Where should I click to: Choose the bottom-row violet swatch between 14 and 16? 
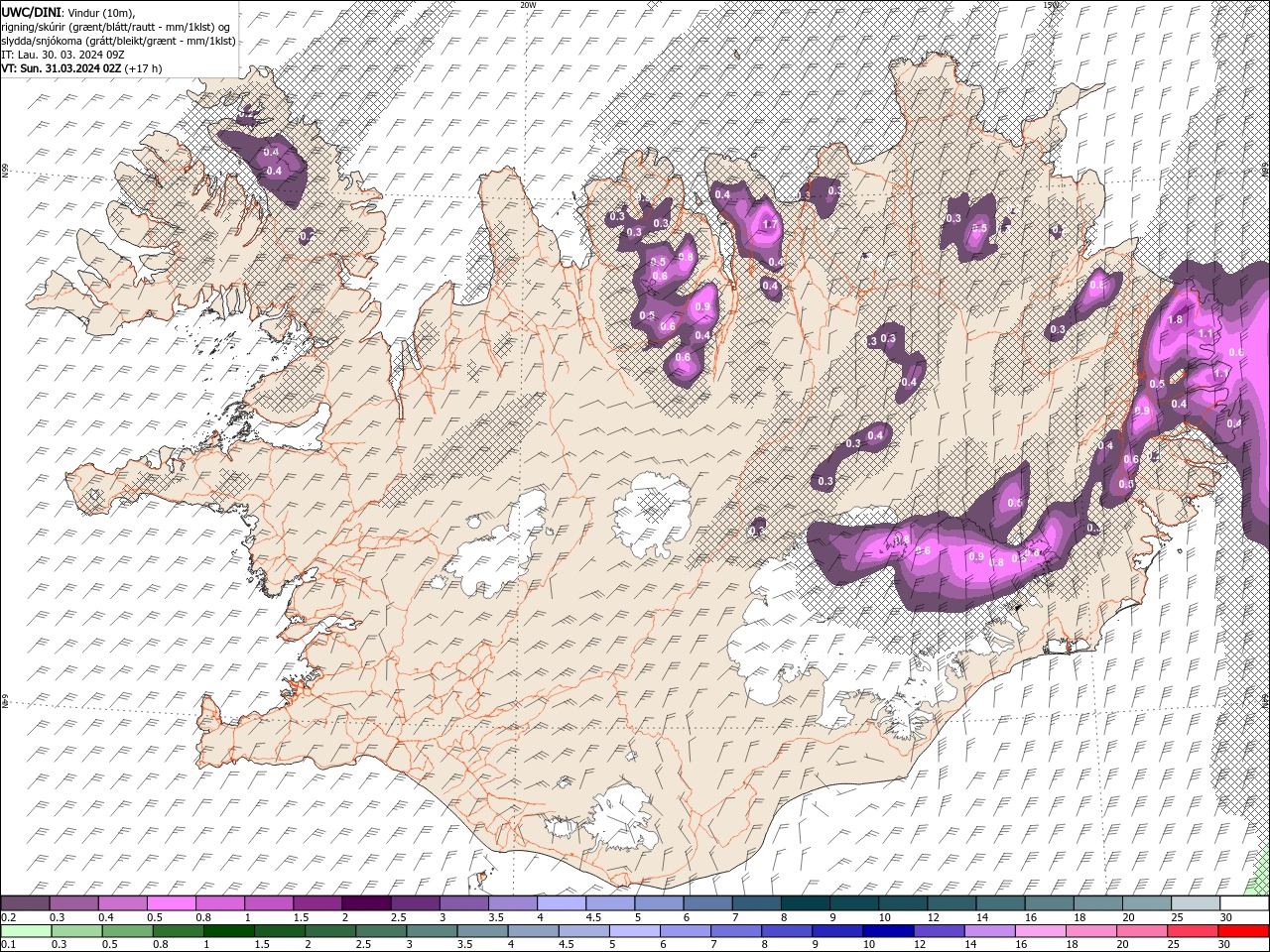point(989,931)
